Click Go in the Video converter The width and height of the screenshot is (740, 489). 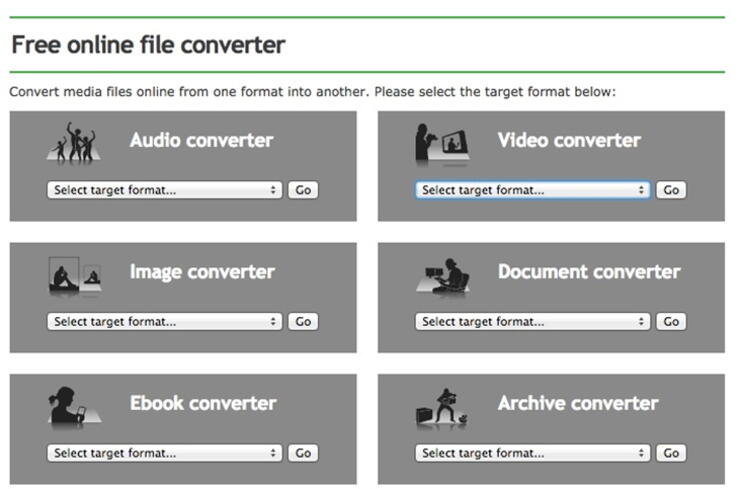[671, 190]
